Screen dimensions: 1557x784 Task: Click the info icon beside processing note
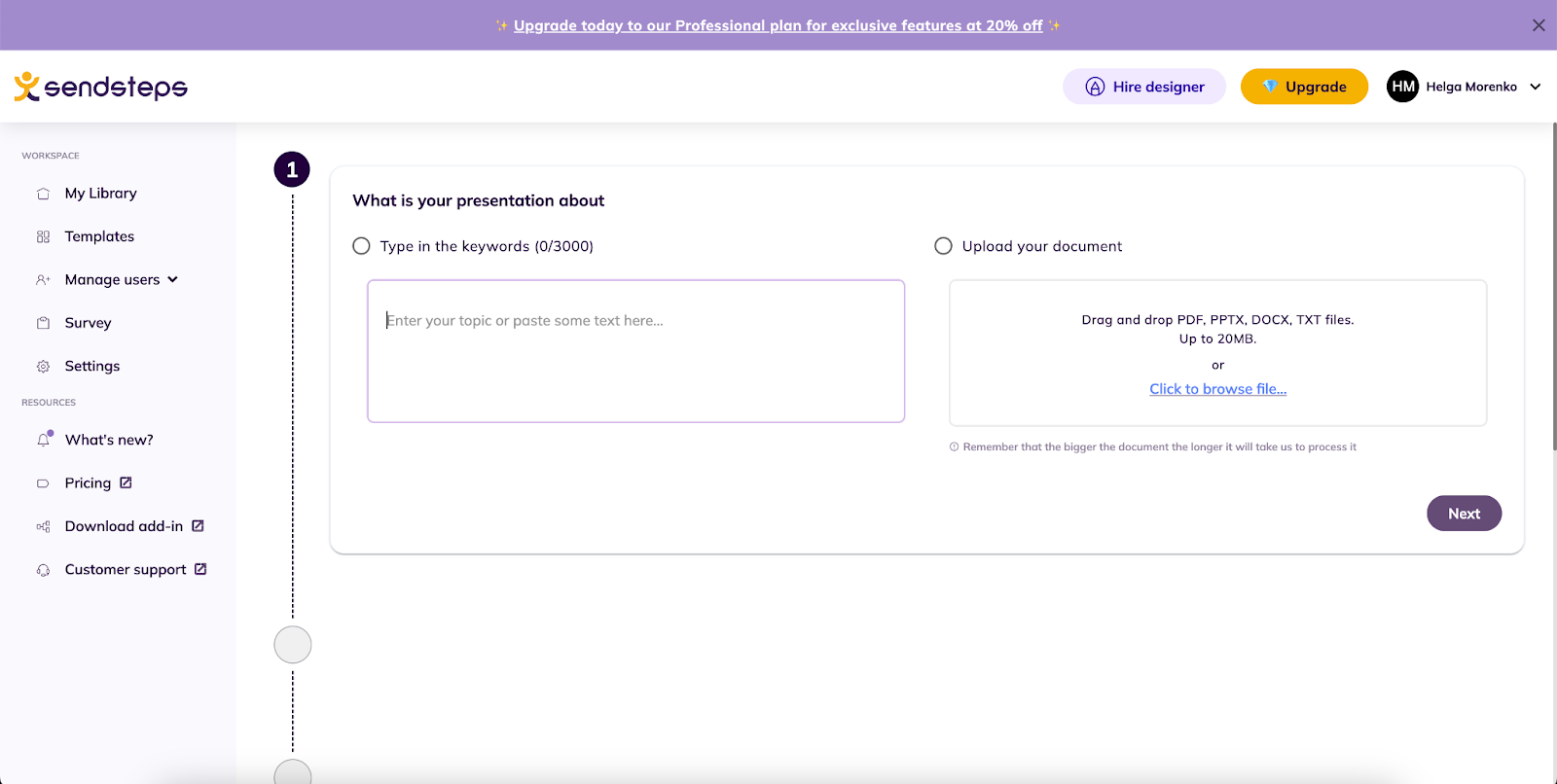tap(954, 447)
